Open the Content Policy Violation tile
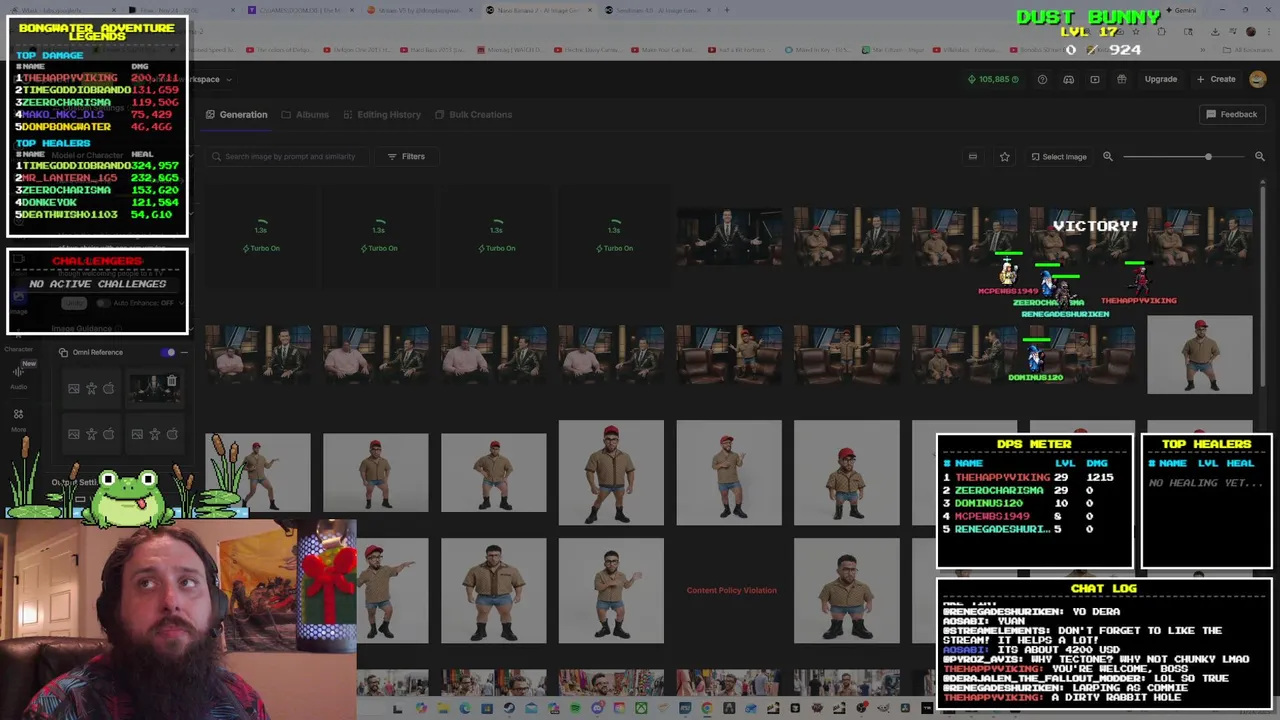This screenshot has height=720, width=1280. [x=731, y=590]
